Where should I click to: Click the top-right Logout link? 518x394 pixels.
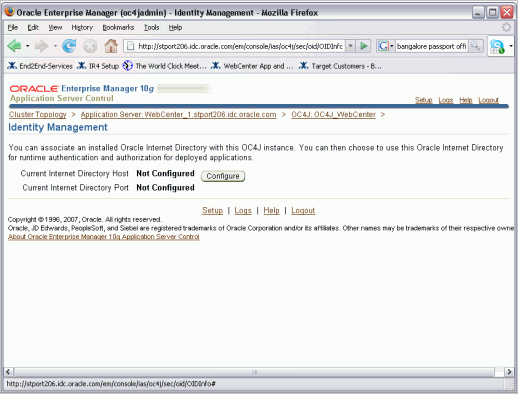point(488,100)
